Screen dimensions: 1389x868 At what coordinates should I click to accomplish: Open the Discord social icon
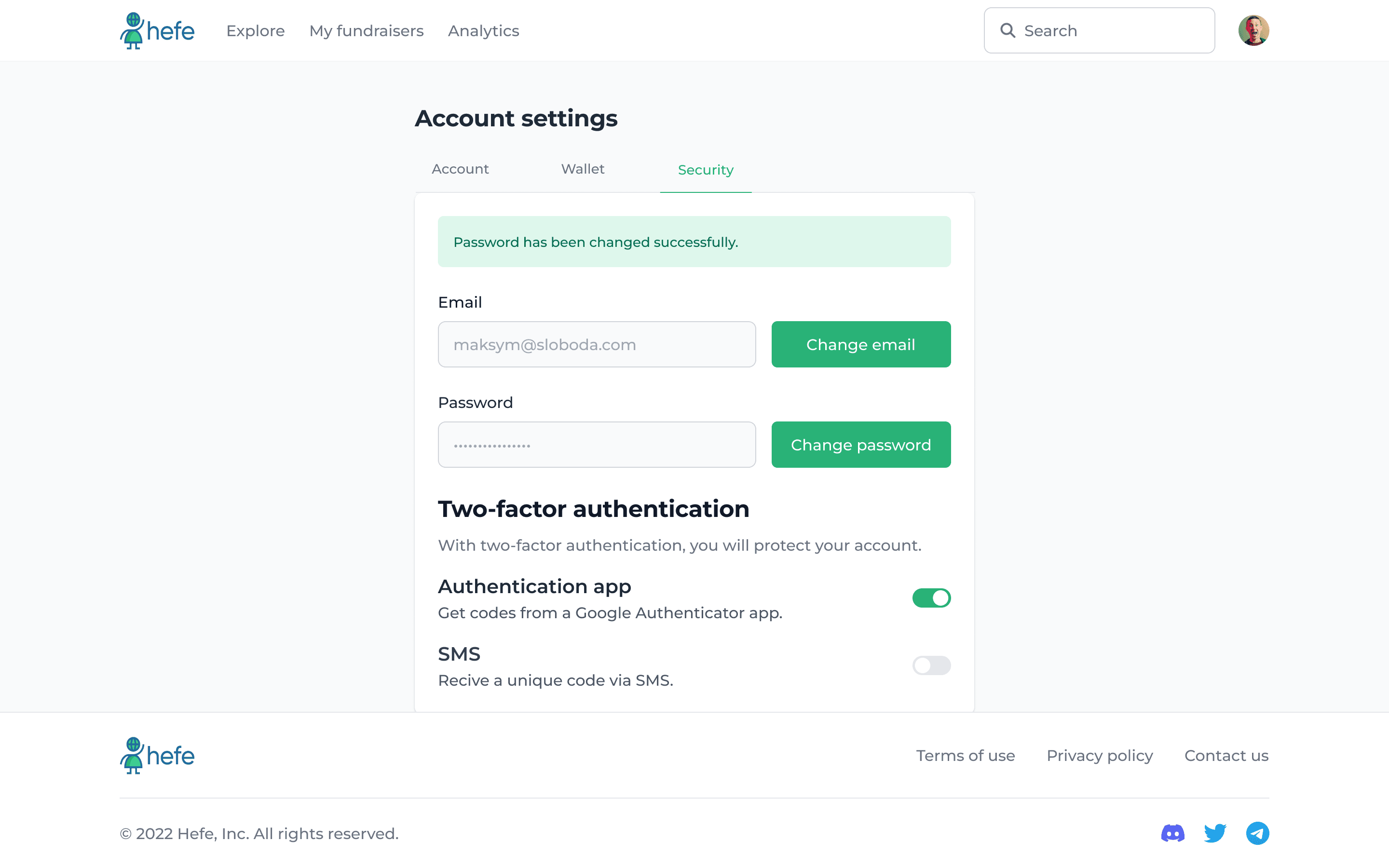(x=1172, y=833)
